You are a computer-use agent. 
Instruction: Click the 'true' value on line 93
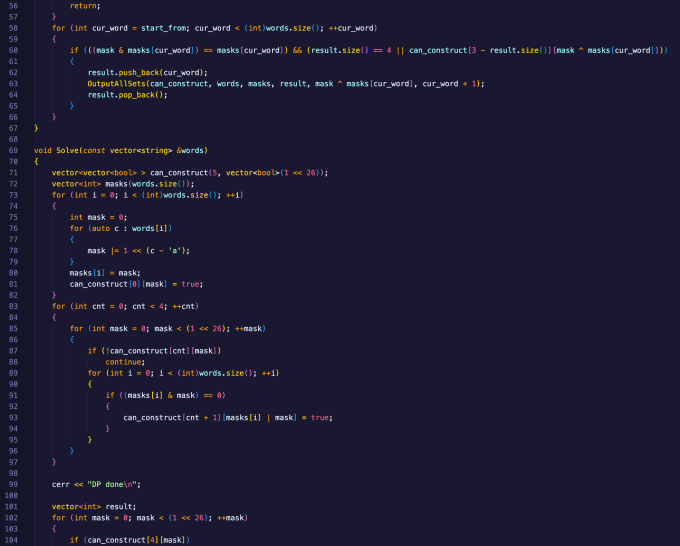320,418
